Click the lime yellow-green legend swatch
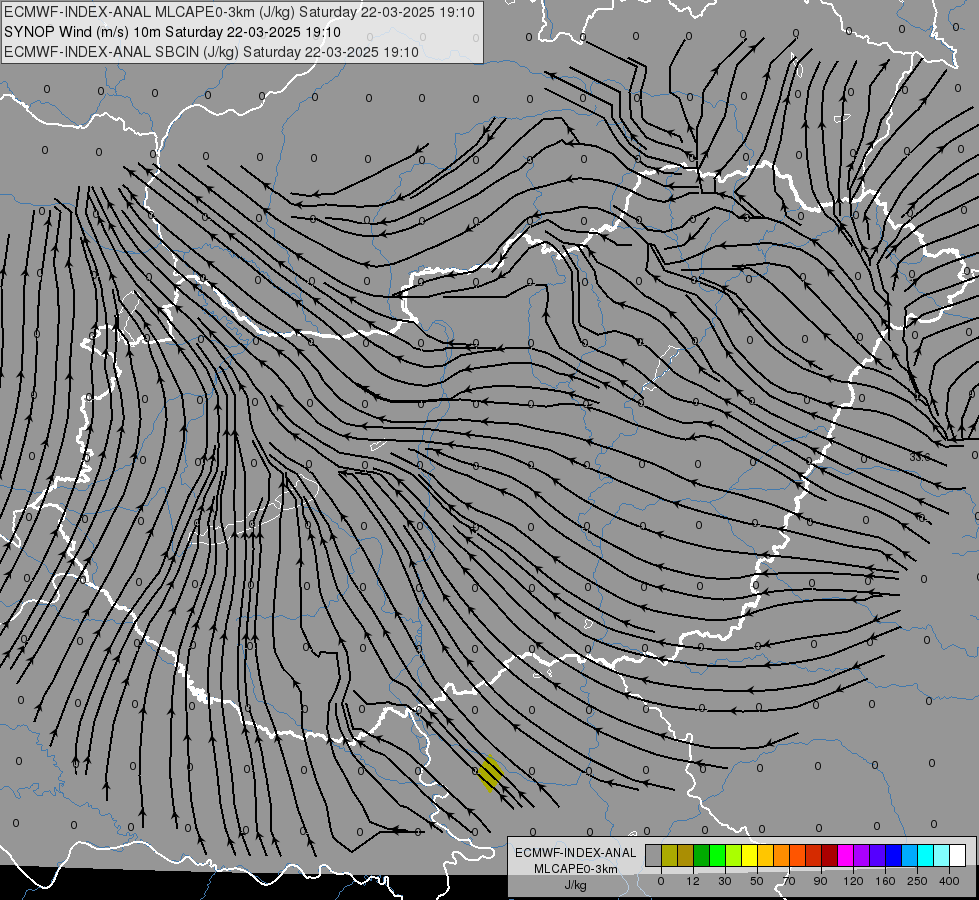The height and width of the screenshot is (900, 979). pos(733,856)
